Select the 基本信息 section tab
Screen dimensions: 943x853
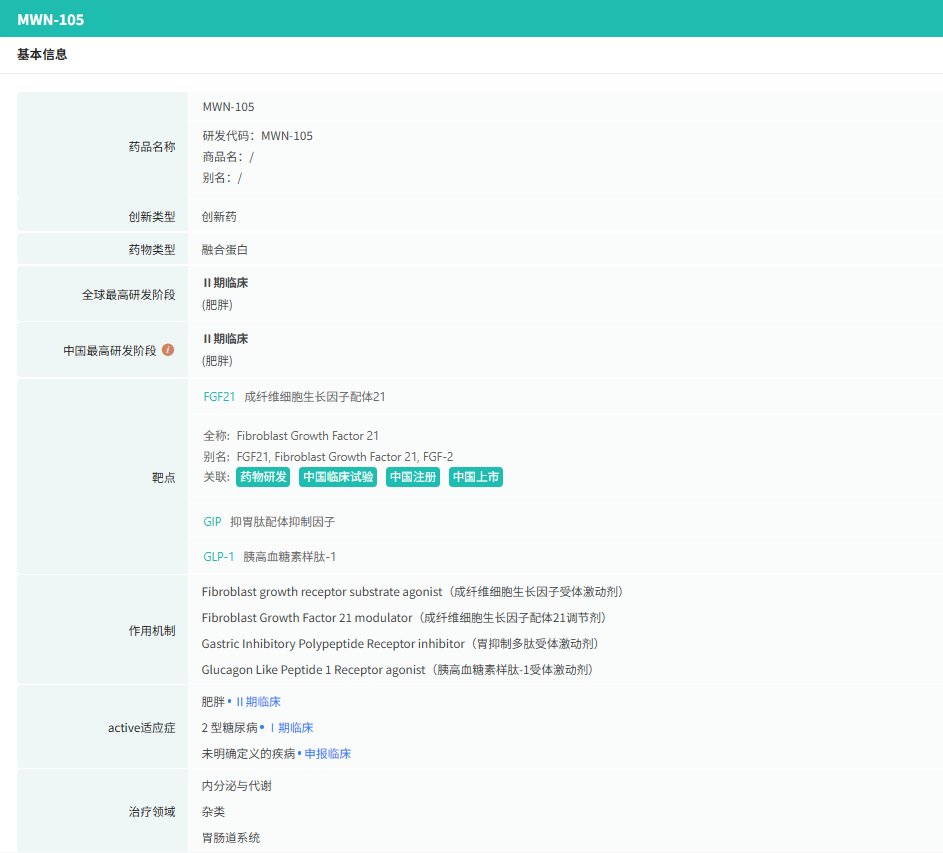point(42,54)
